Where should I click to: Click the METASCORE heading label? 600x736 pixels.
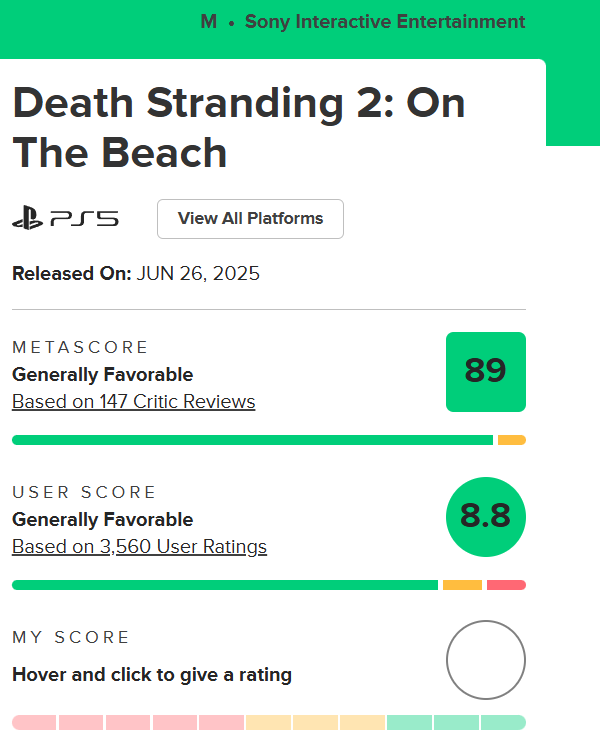click(80, 347)
